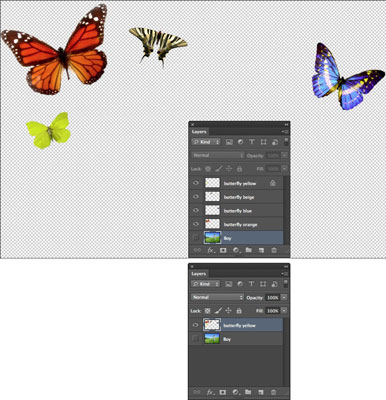This screenshot has width=386, height=400.
Task: Hide the butterfly beige layer
Action: click(196, 197)
